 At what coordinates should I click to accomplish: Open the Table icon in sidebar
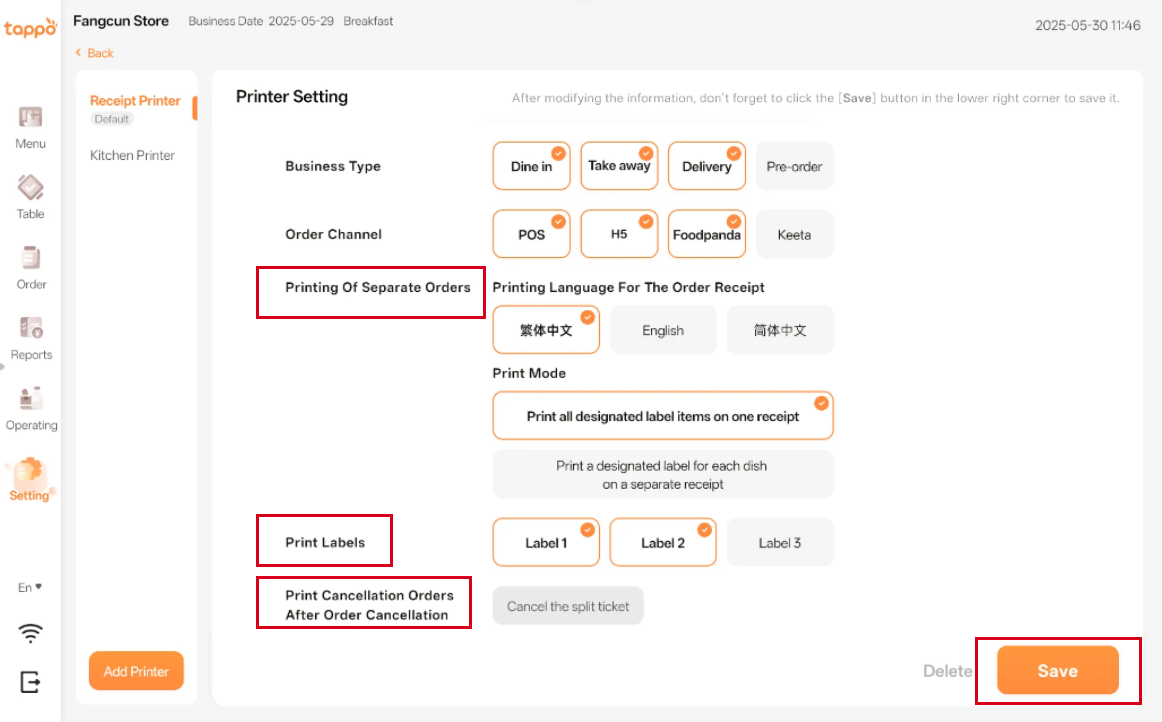30,188
